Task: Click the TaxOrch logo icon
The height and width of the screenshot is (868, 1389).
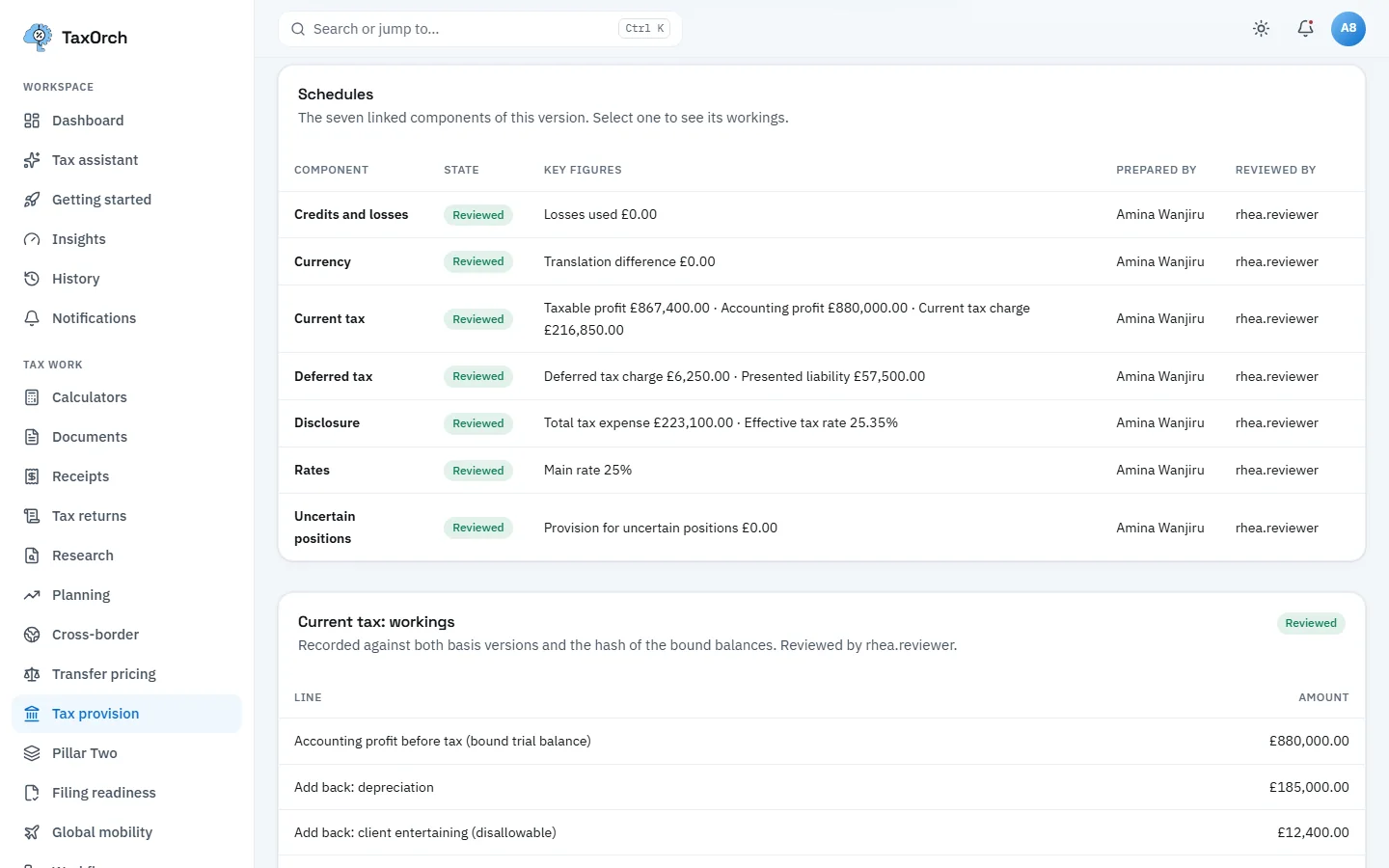Action: 38,38
